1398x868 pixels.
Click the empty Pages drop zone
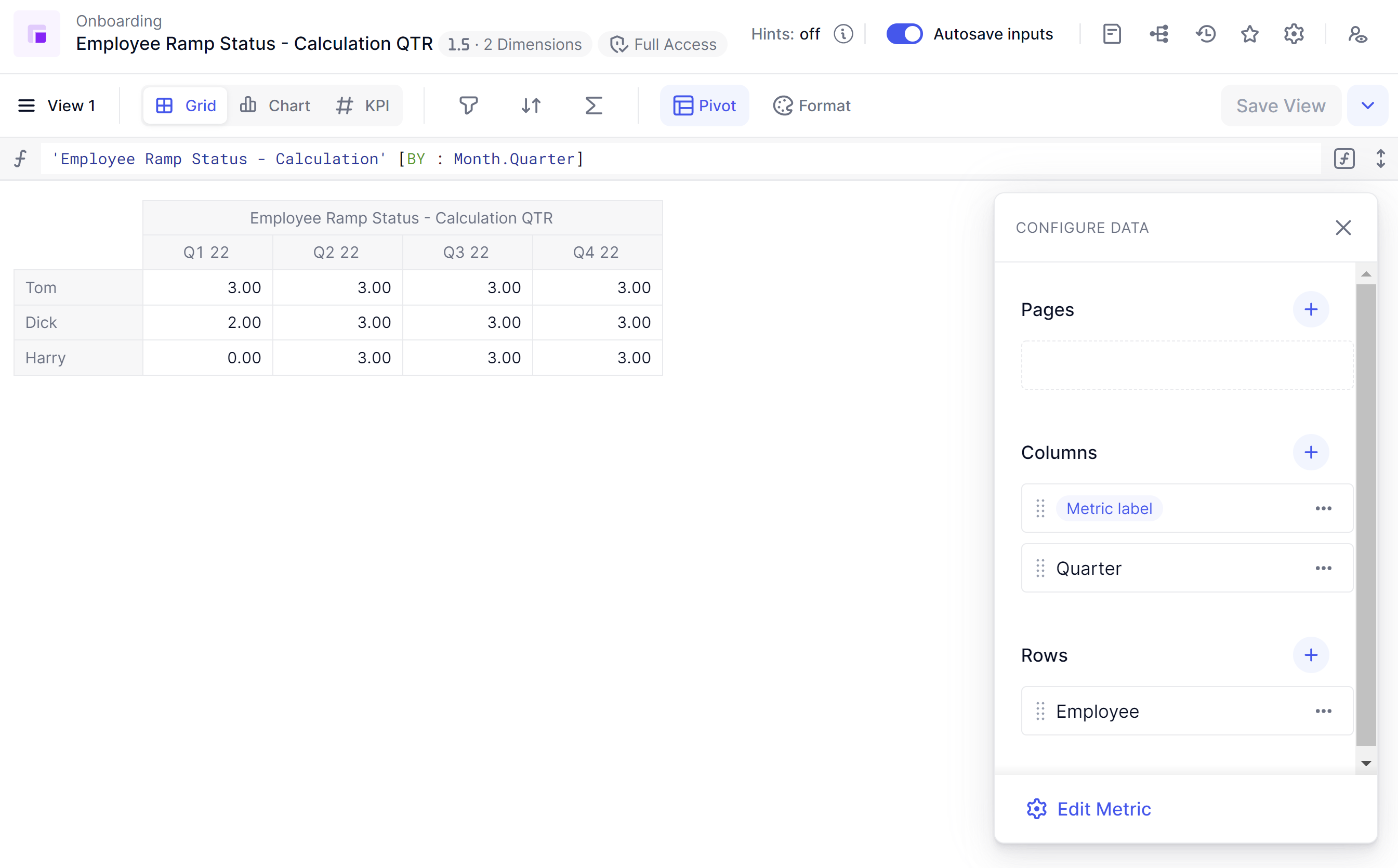pos(1187,365)
